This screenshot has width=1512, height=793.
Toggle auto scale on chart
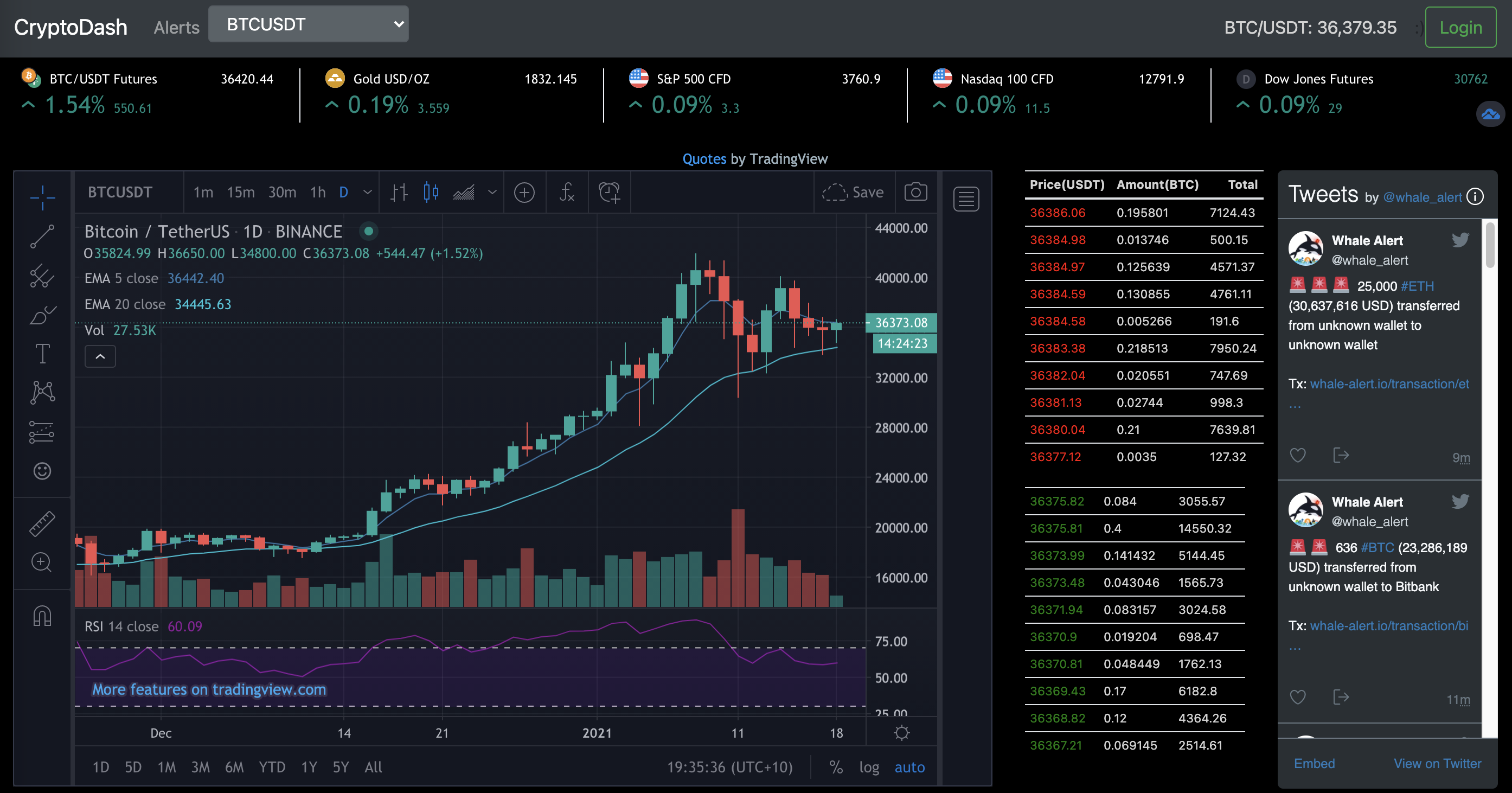[x=909, y=767]
